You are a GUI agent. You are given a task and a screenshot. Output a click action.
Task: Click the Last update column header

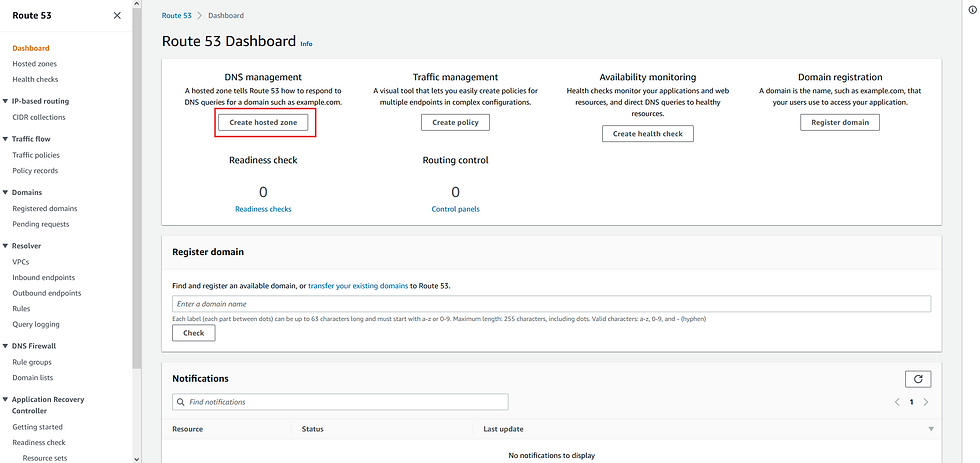(503, 429)
